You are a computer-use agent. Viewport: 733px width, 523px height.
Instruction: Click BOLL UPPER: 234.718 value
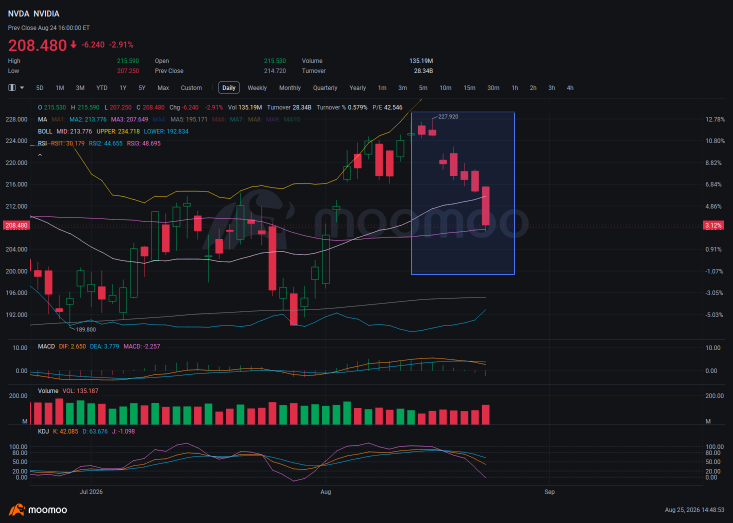click(118, 132)
